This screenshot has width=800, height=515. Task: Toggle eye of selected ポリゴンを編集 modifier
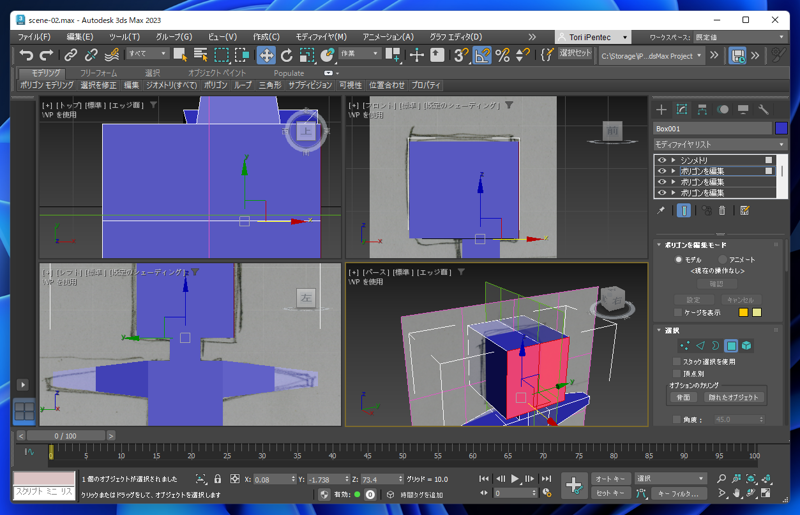pyautogui.click(x=662, y=171)
